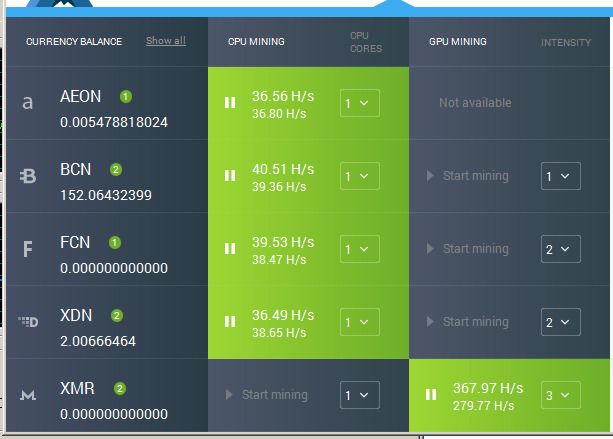The width and height of the screenshot is (613, 439).
Task: Open XDN CPU cores dropdown
Action: click(360, 322)
